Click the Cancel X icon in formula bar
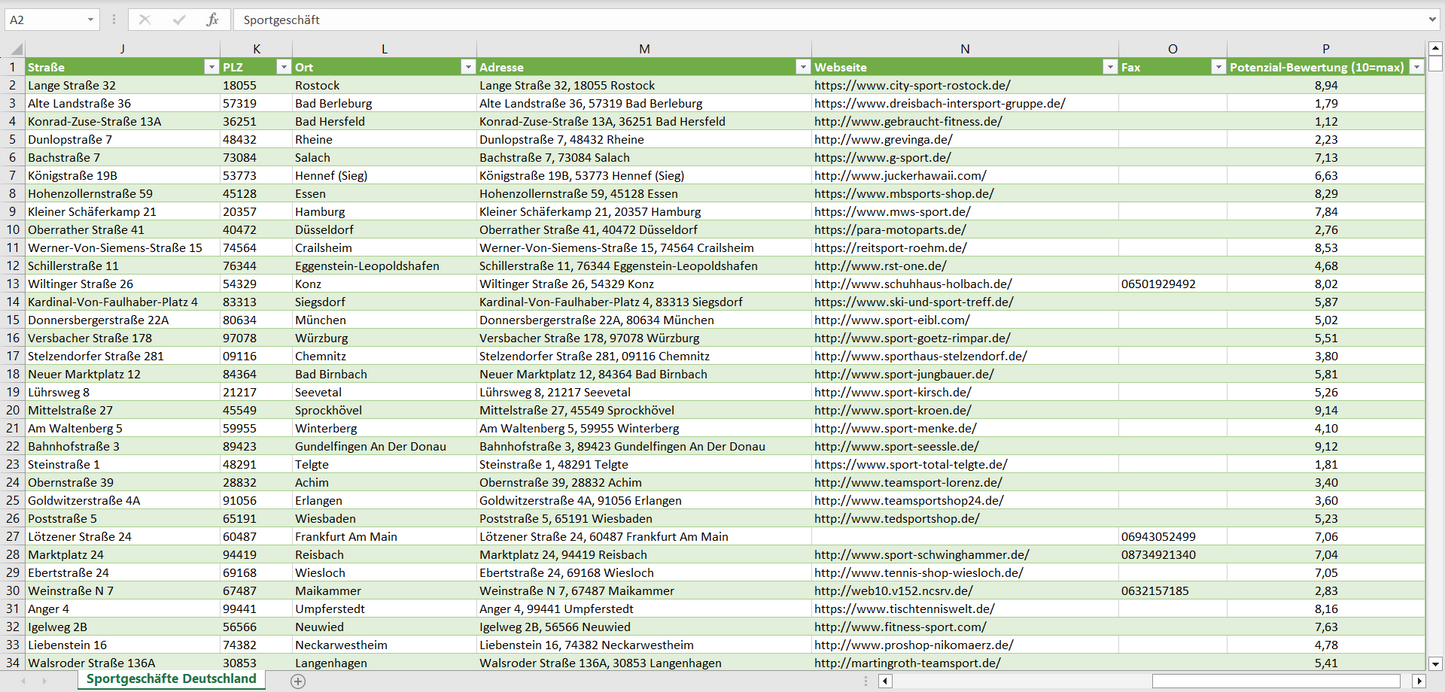The width and height of the screenshot is (1445, 692). click(145, 20)
